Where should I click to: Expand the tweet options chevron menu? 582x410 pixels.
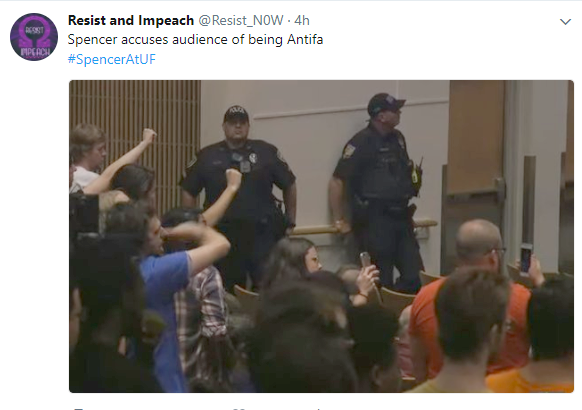pyautogui.click(x=565, y=22)
